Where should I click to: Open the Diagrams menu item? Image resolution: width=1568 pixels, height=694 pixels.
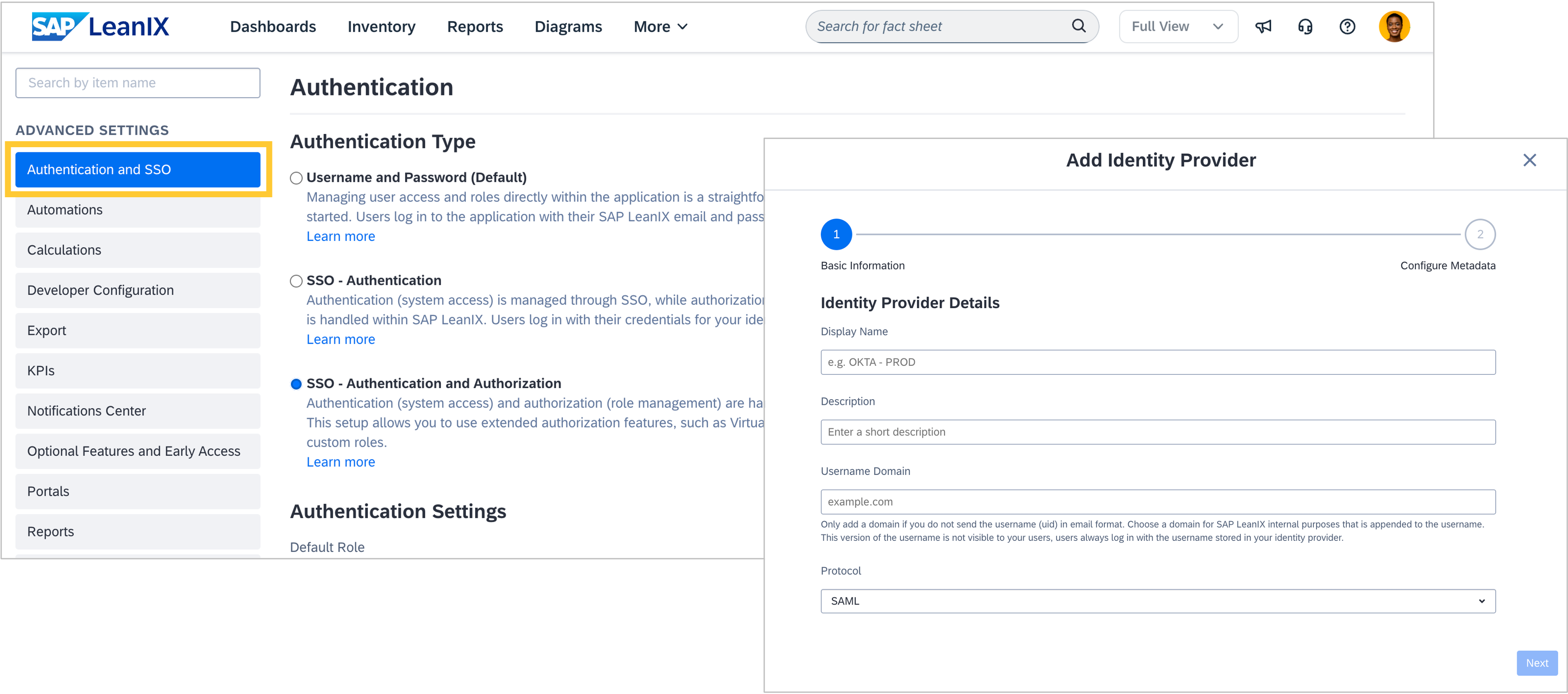[x=568, y=26]
